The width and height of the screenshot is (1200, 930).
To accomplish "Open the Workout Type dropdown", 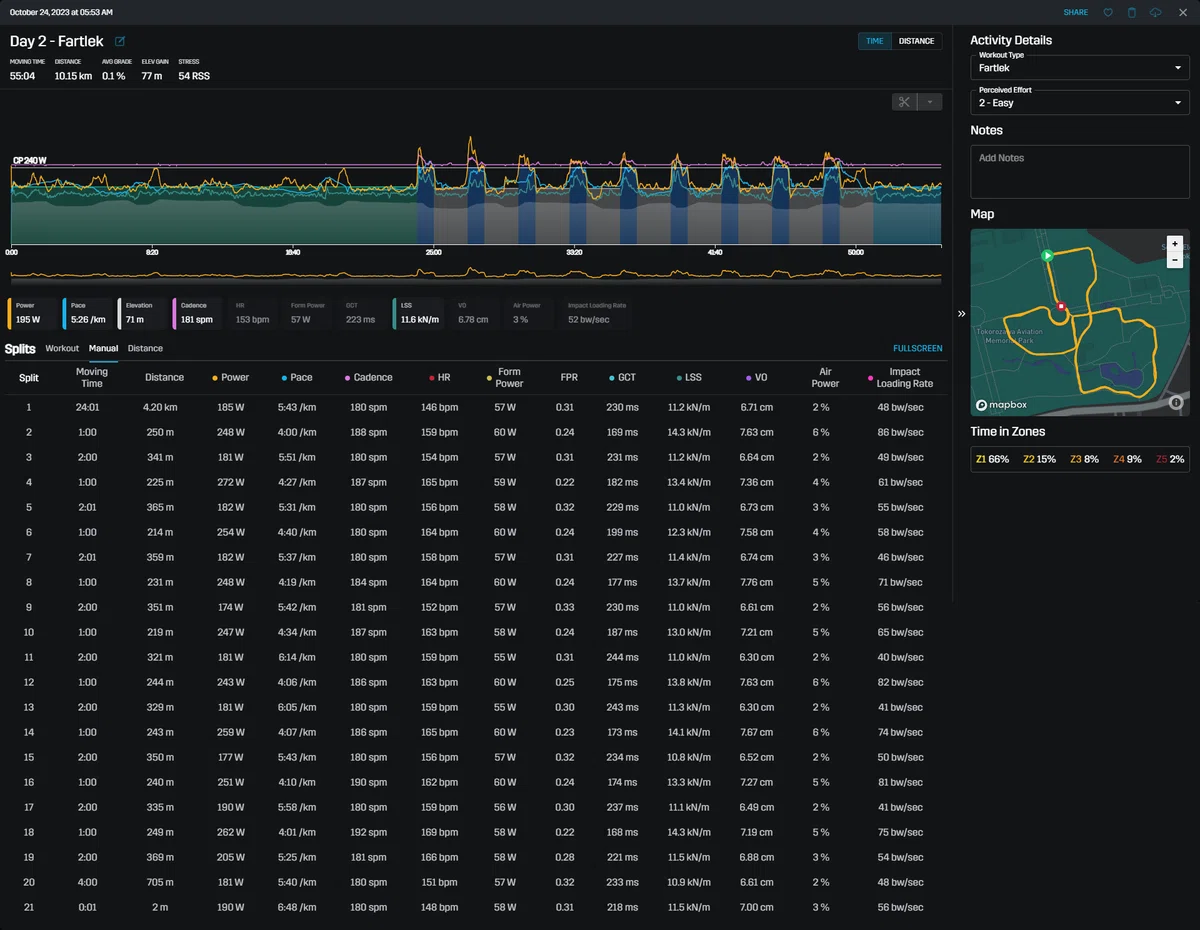I will pyautogui.click(x=1079, y=68).
